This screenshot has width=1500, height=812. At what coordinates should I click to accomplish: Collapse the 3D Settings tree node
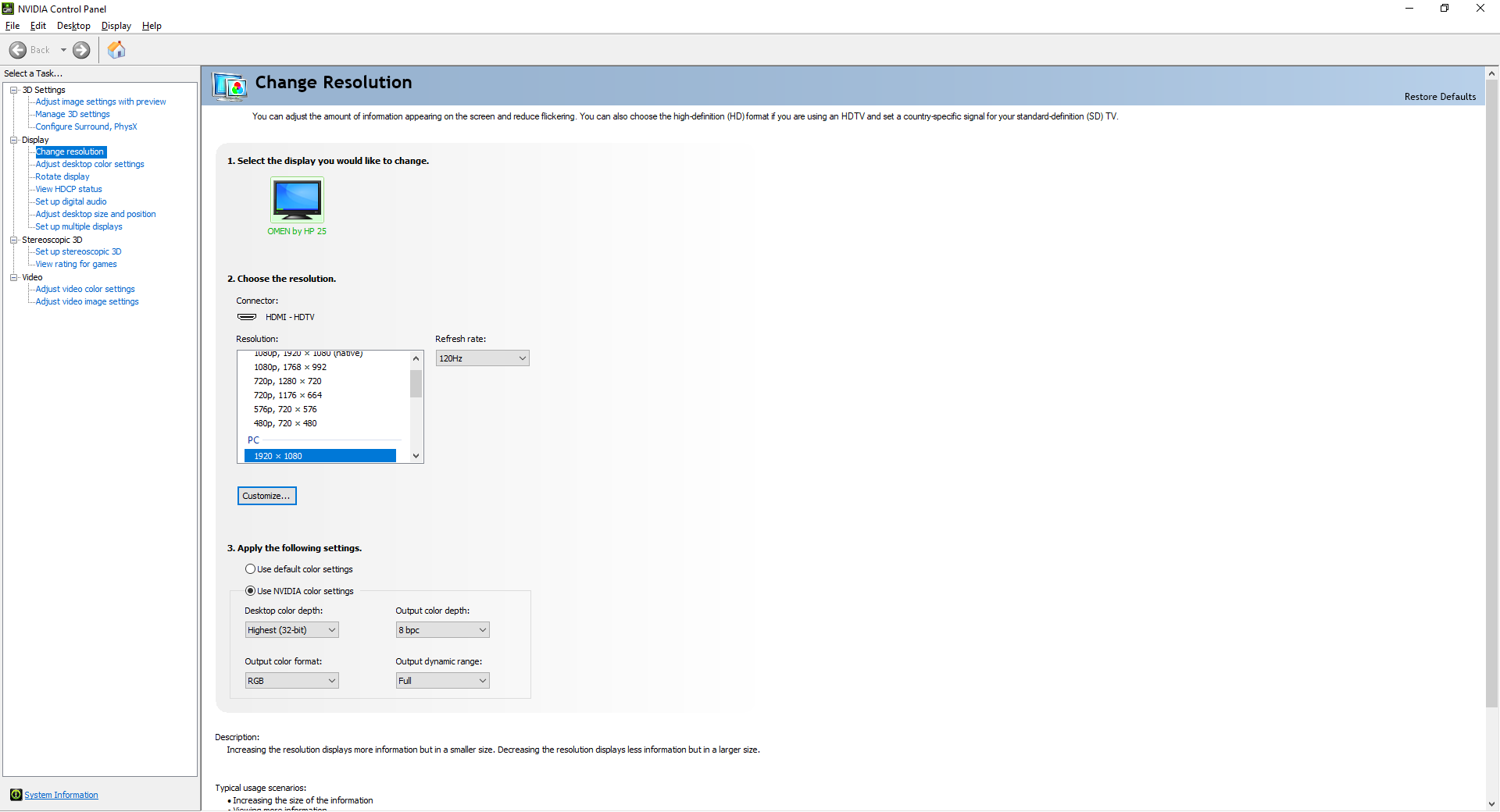(14, 90)
